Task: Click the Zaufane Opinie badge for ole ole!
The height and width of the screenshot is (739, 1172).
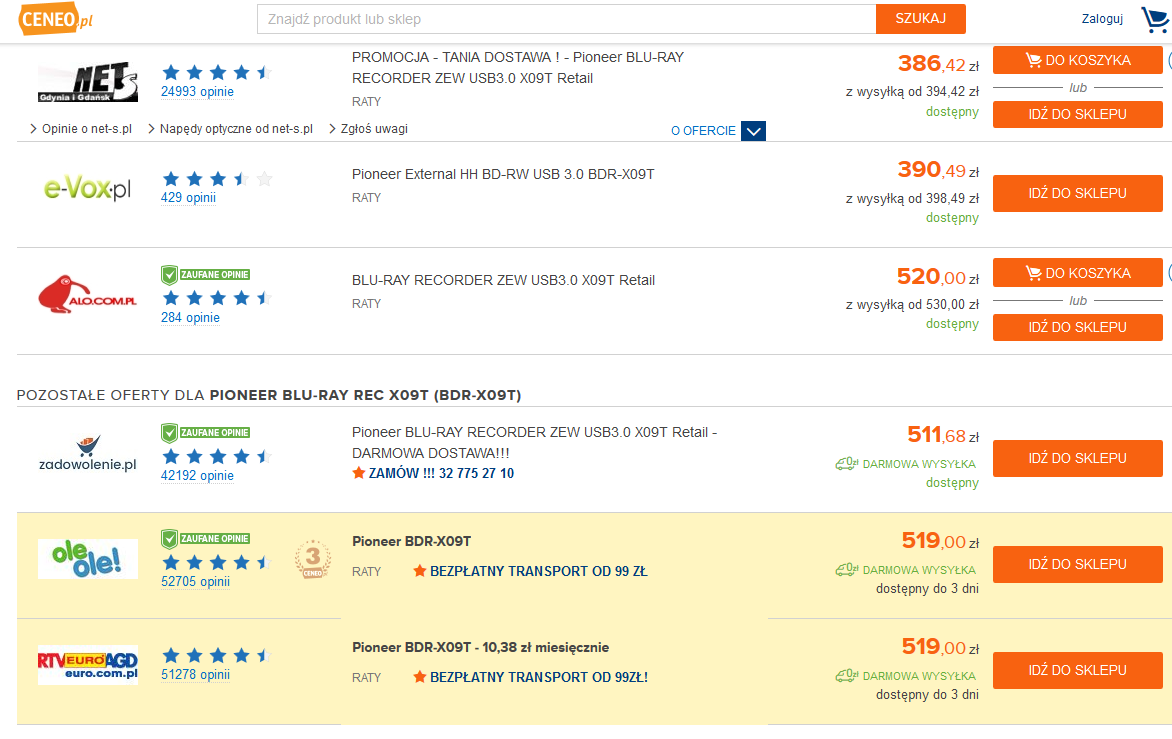Action: tap(206, 539)
